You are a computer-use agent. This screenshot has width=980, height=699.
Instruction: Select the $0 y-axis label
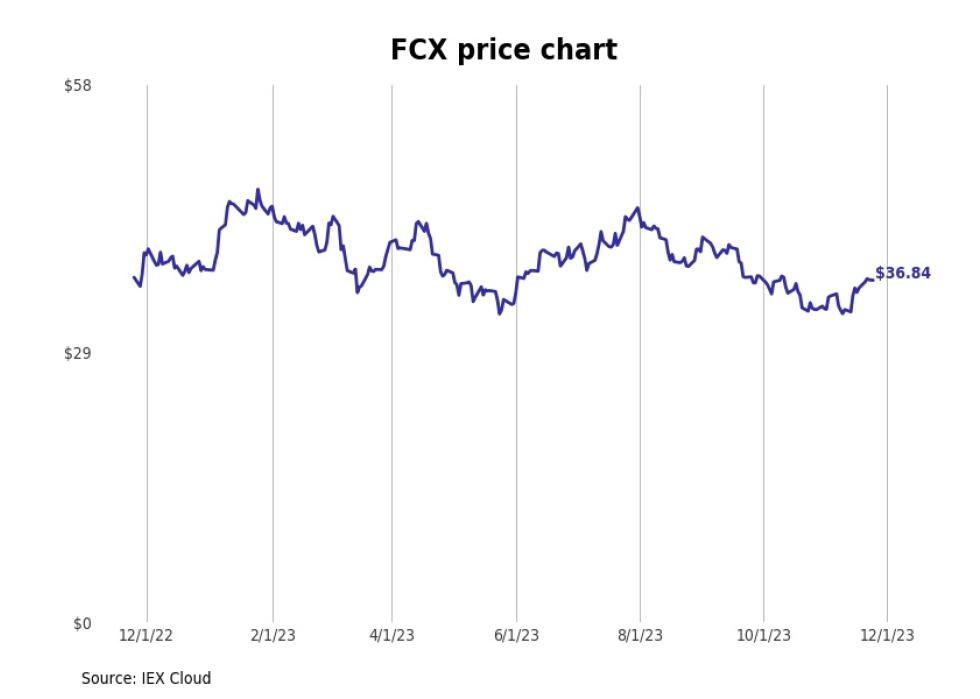coord(82,623)
